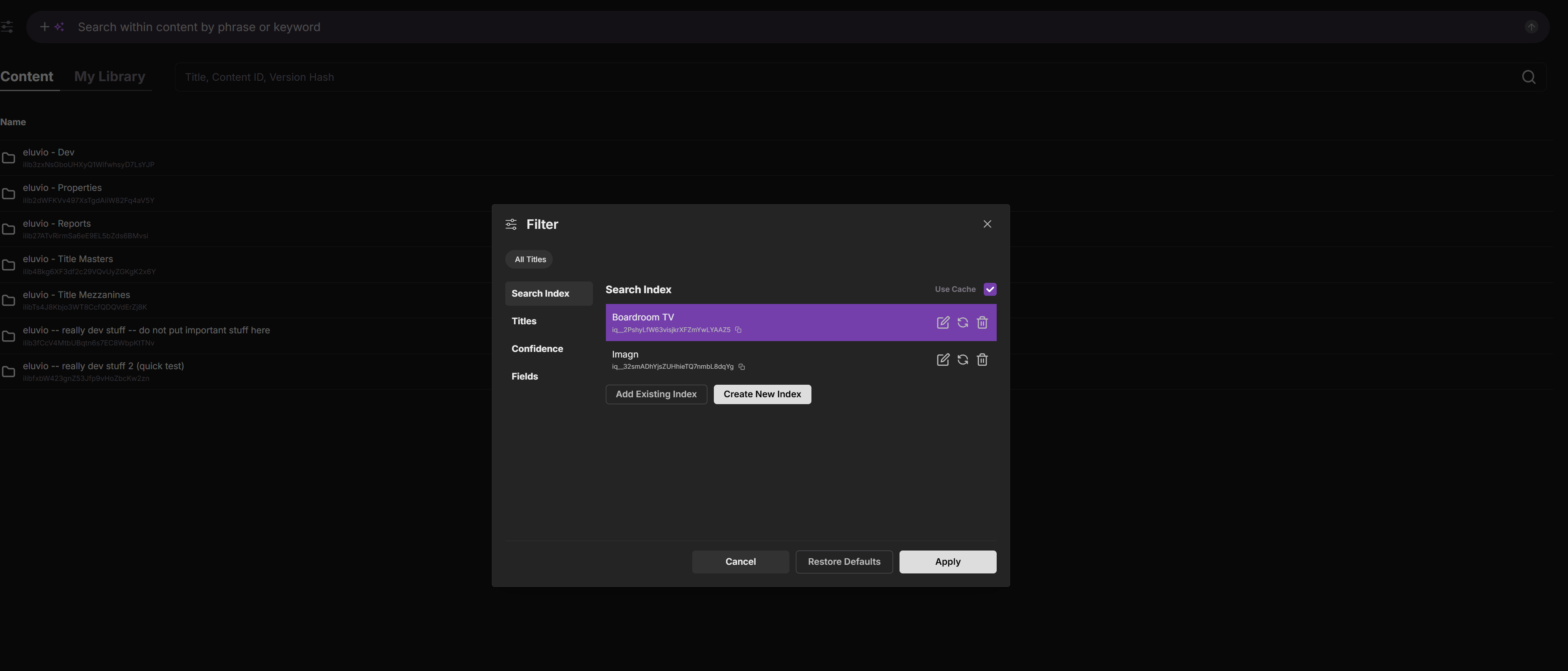This screenshot has height=671, width=1568.
Task: Refresh the Imagn index
Action: click(962, 360)
